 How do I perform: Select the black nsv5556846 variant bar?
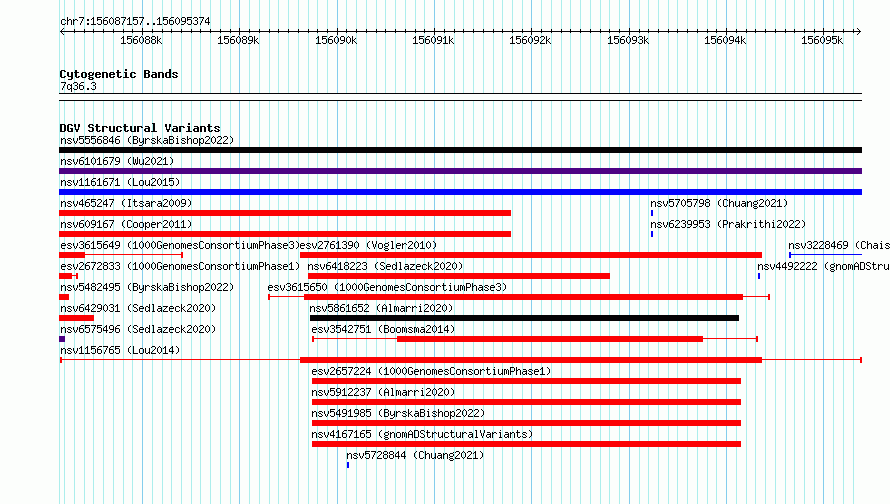pyautogui.click(x=460, y=150)
